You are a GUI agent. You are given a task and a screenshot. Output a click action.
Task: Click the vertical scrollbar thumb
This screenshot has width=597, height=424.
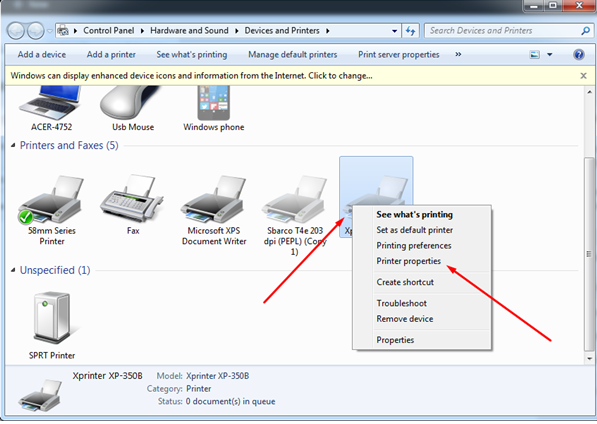(589, 254)
